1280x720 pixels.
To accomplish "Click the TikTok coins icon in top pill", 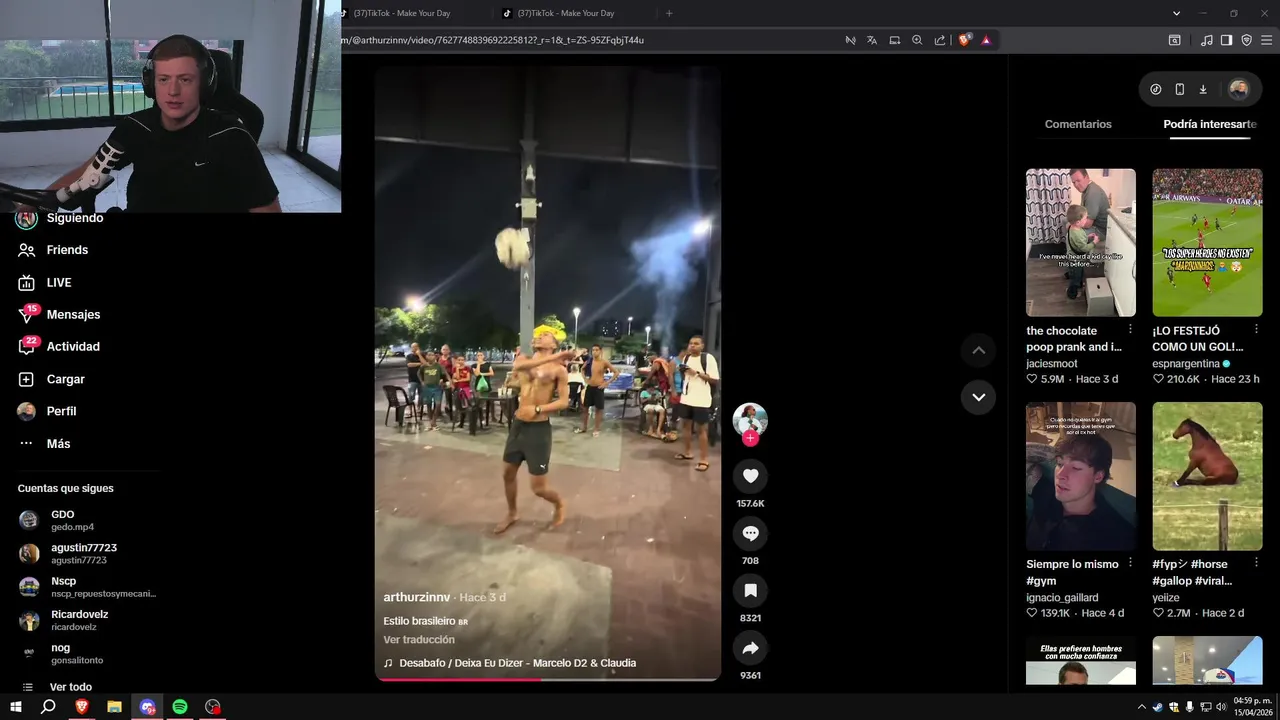I will click(1156, 89).
